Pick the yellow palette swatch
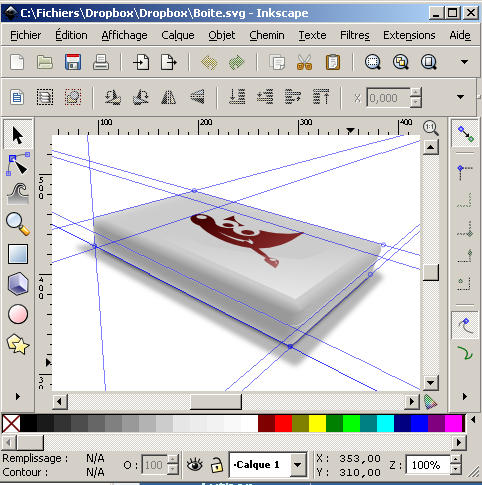 click(x=318, y=423)
